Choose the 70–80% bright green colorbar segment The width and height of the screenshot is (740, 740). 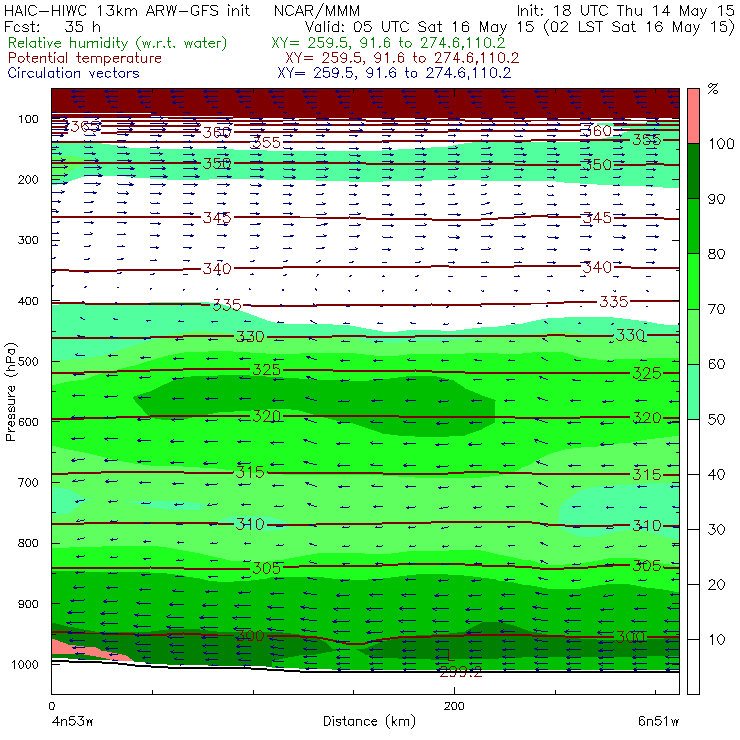tap(693, 281)
